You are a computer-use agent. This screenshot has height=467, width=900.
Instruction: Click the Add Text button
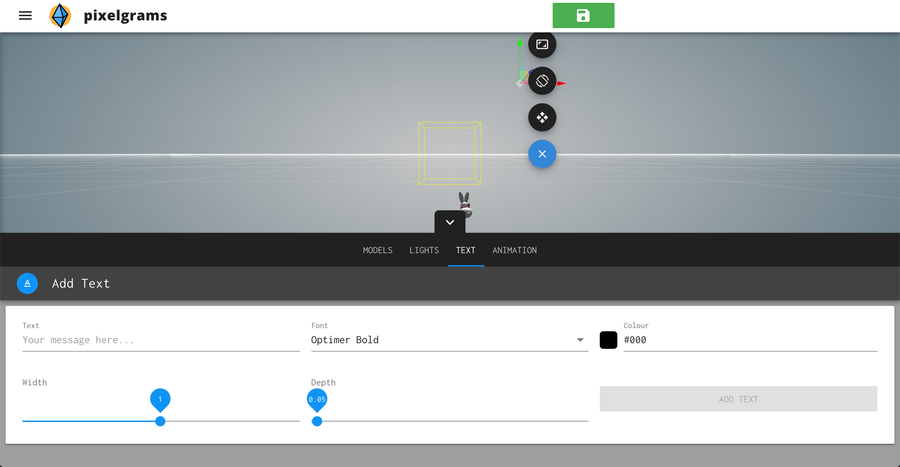[738, 399]
